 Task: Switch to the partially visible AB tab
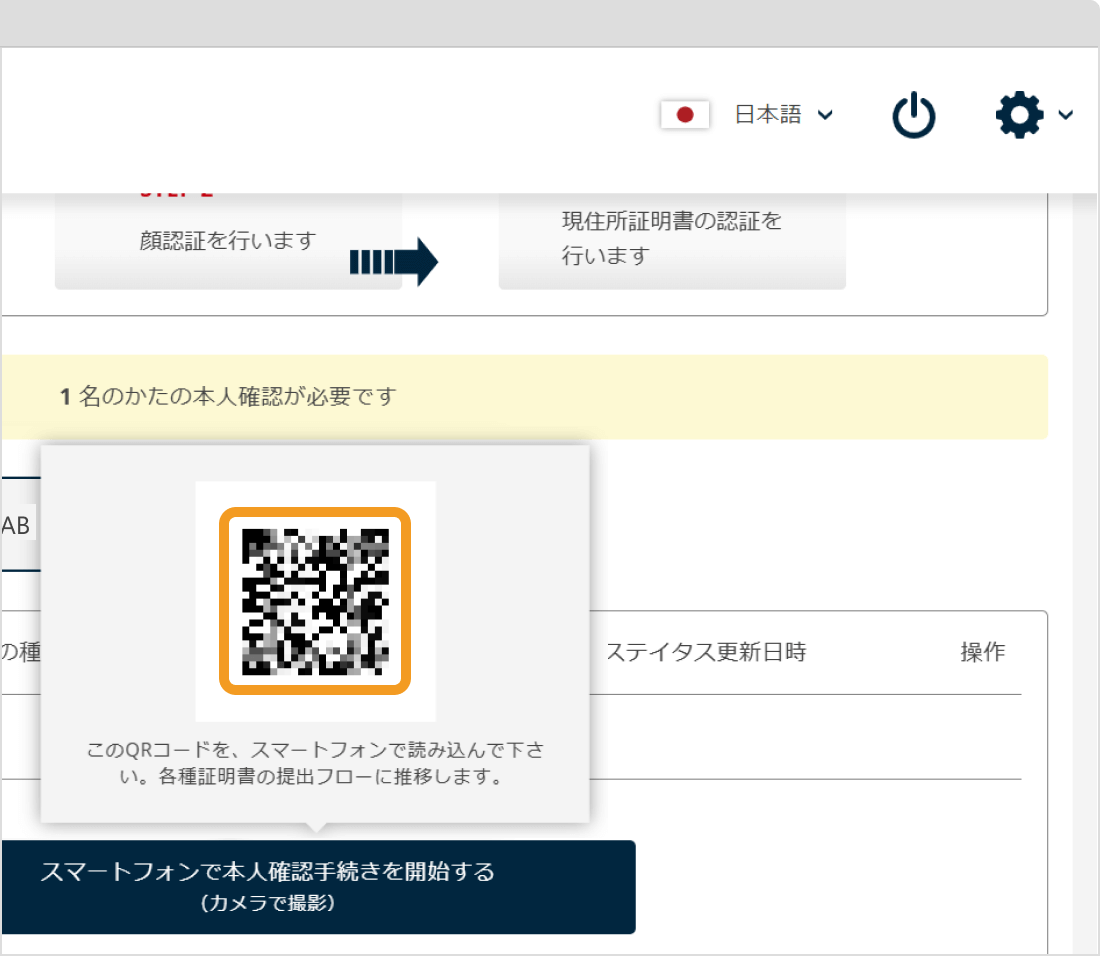pyautogui.click(x=16, y=526)
